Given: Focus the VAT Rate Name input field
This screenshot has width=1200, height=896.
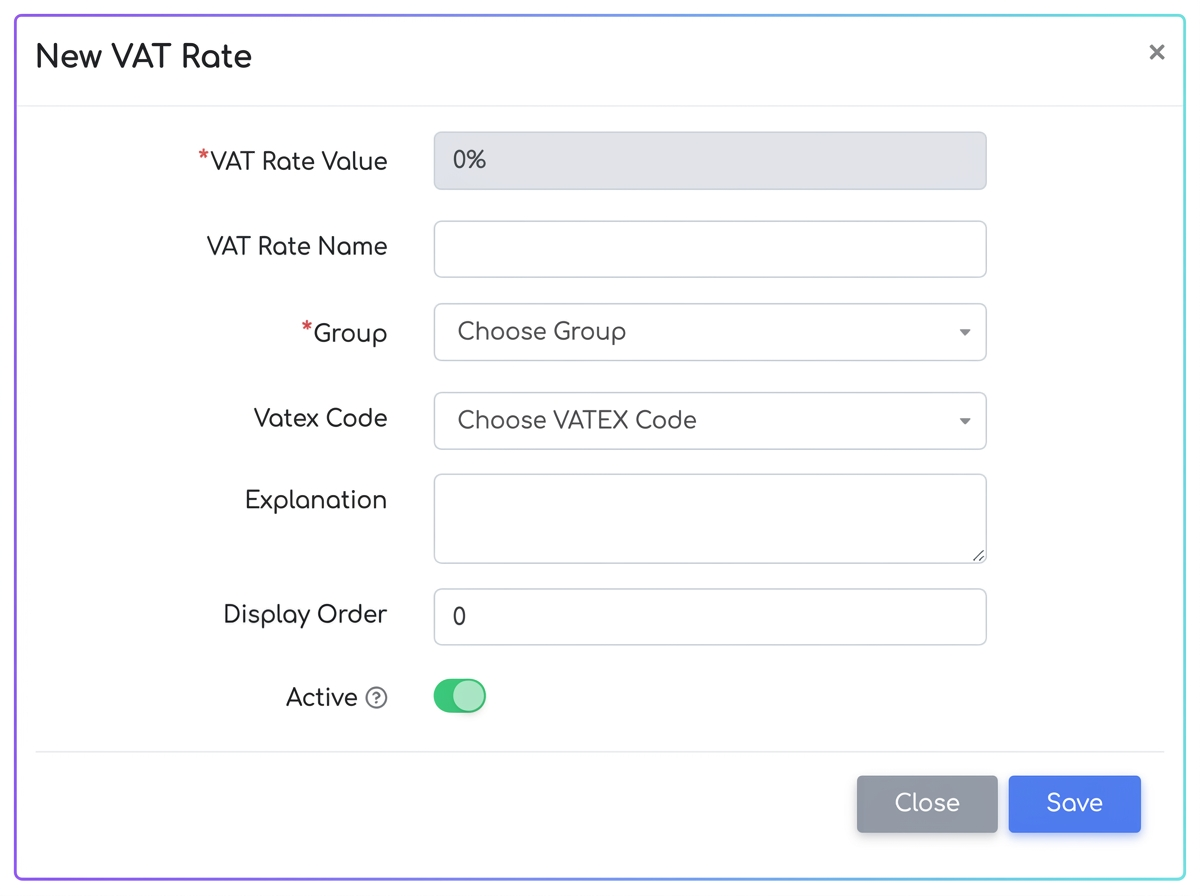Looking at the screenshot, I should click(710, 249).
